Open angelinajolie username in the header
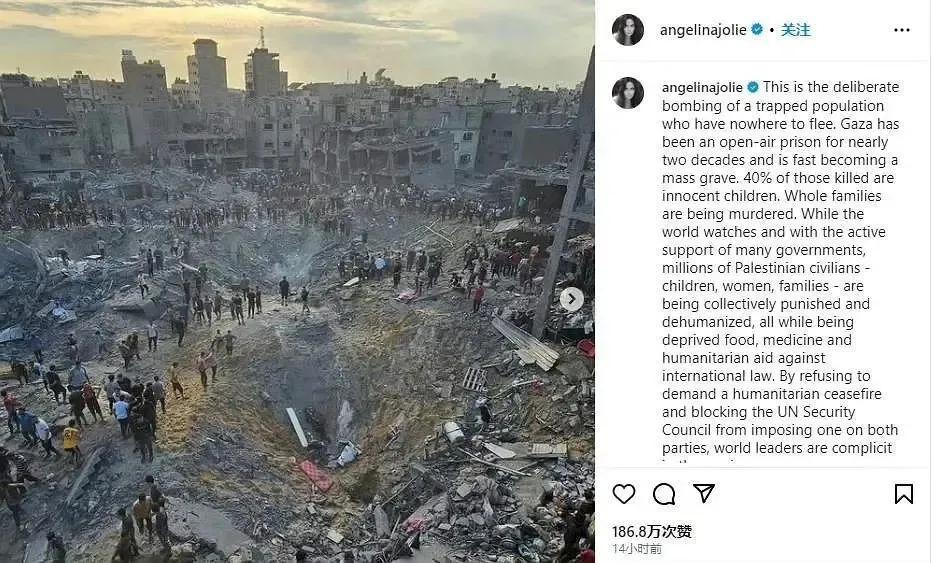Screen dimensions: 931x563 (703, 30)
